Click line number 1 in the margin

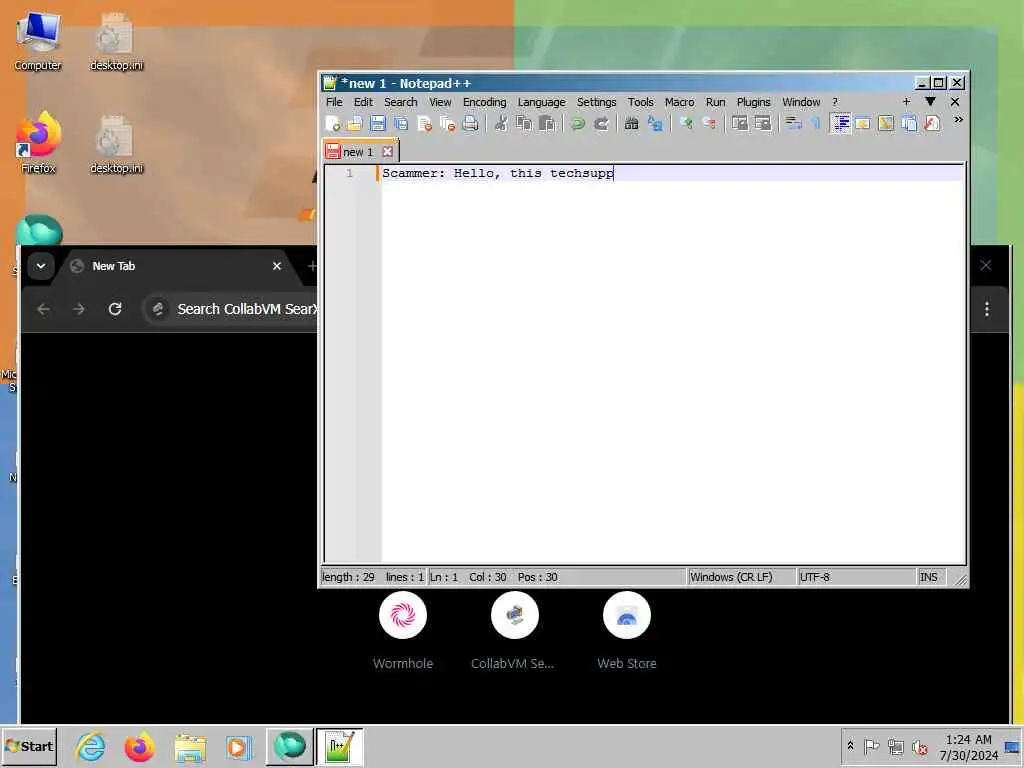coord(349,173)
